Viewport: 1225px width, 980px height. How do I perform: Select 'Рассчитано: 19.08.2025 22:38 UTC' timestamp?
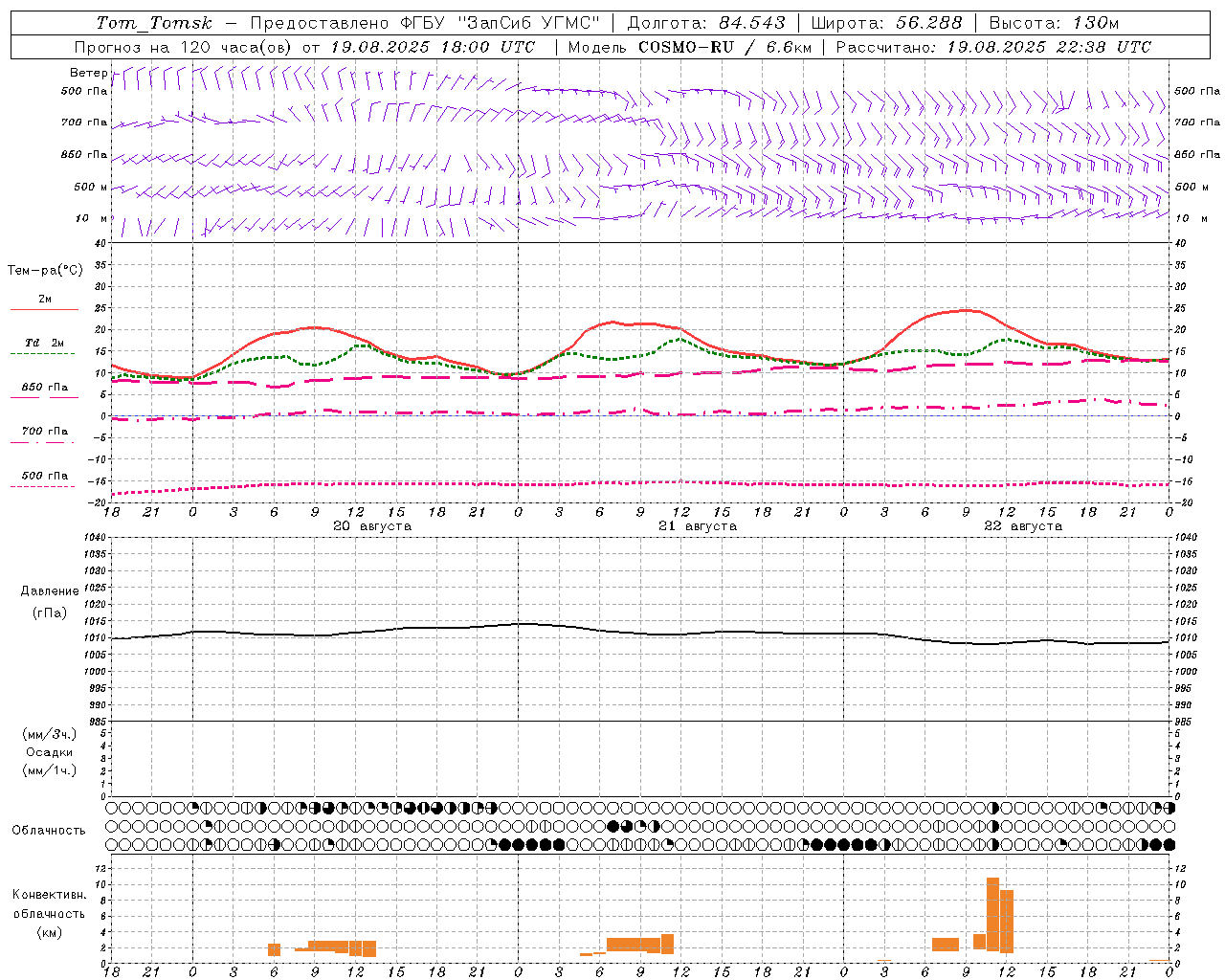(x=993, y=47)
